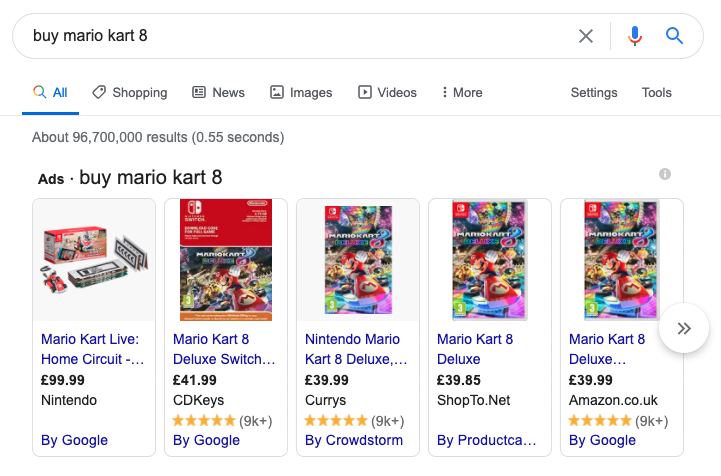Click the Amazon.co.uk Mario Kart 8 cover image
The height and width of the screenshot is (476, 721).
(622, 260)
